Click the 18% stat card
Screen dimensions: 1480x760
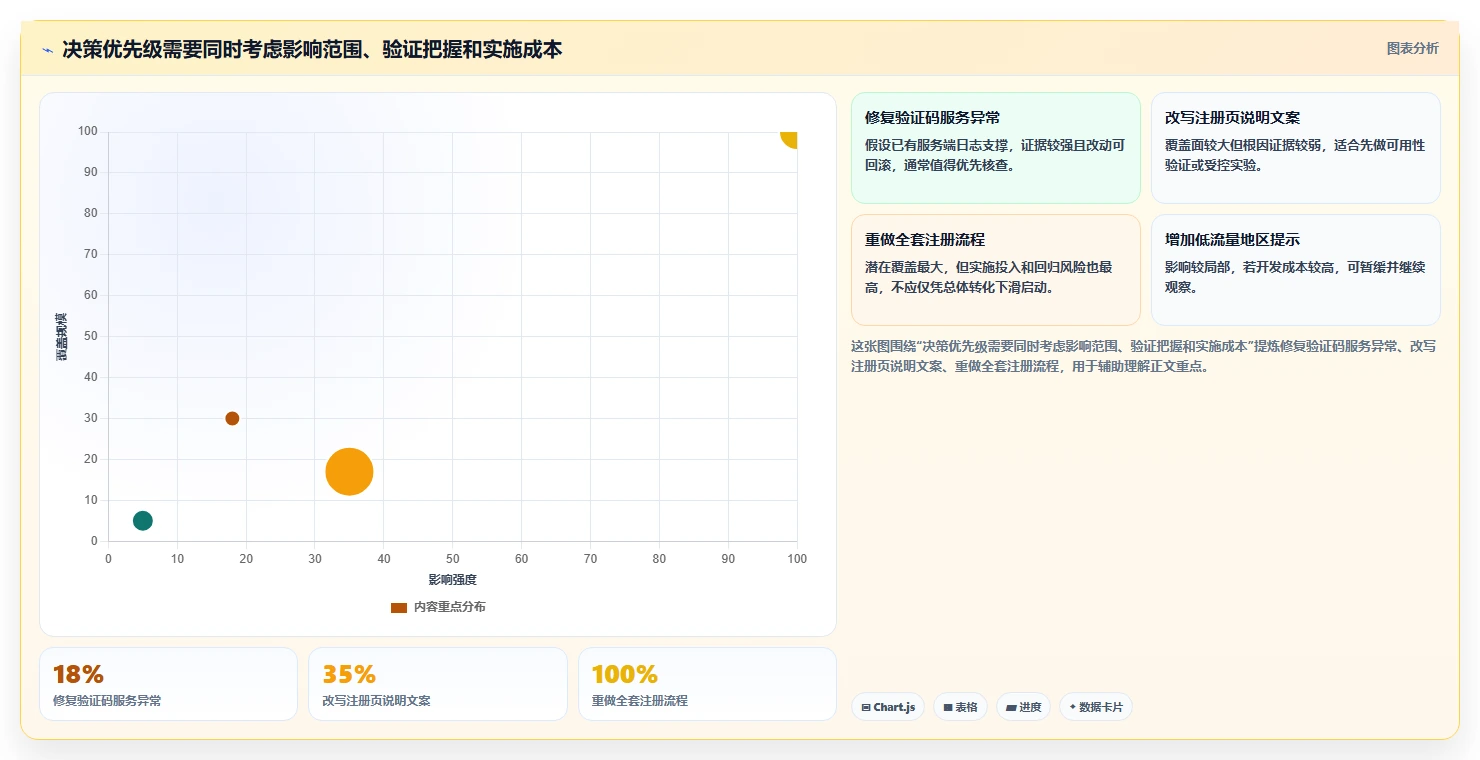[168, 684]
